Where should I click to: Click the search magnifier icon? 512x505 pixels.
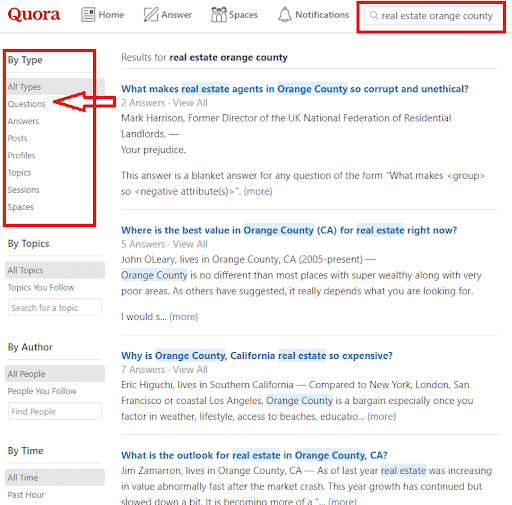374,16
